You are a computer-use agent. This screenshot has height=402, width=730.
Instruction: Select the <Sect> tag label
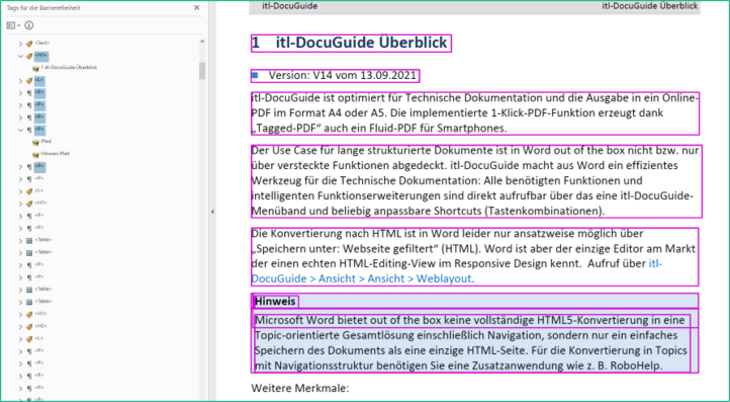42,43
